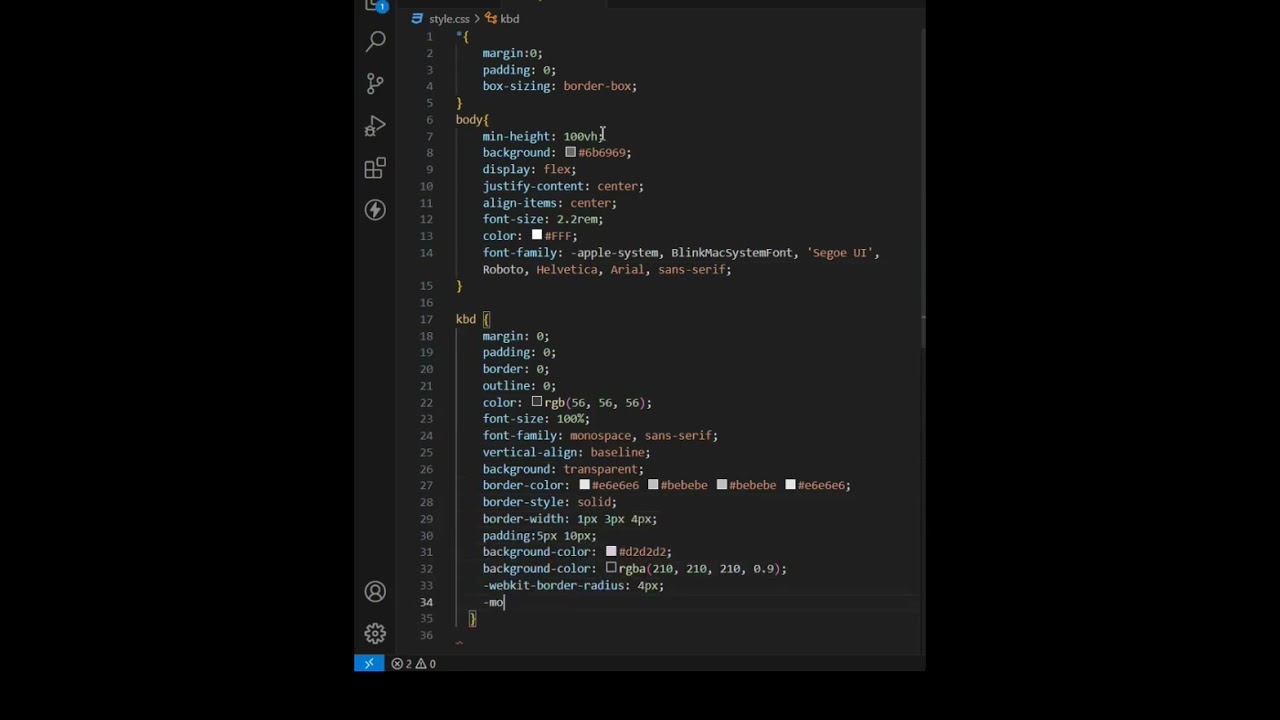Click the lightning bolt activity bar icon
Image resolution: width=1280 pixels, height=720 pixels.
[x=375, y=209]
